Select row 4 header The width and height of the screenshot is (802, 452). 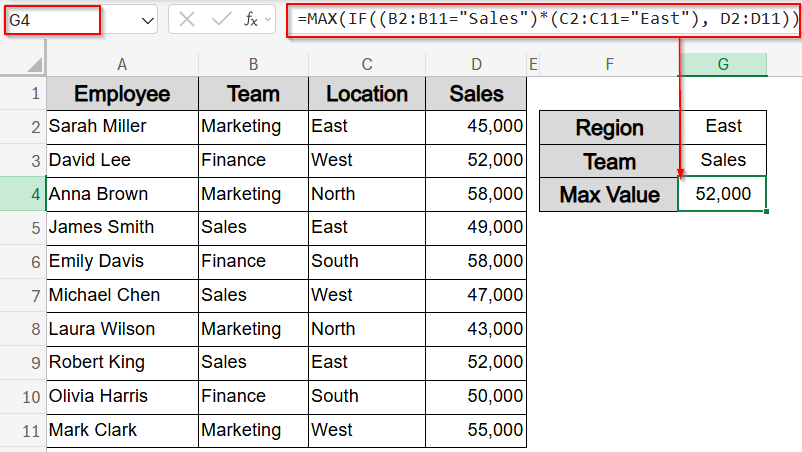click(23, 194)
